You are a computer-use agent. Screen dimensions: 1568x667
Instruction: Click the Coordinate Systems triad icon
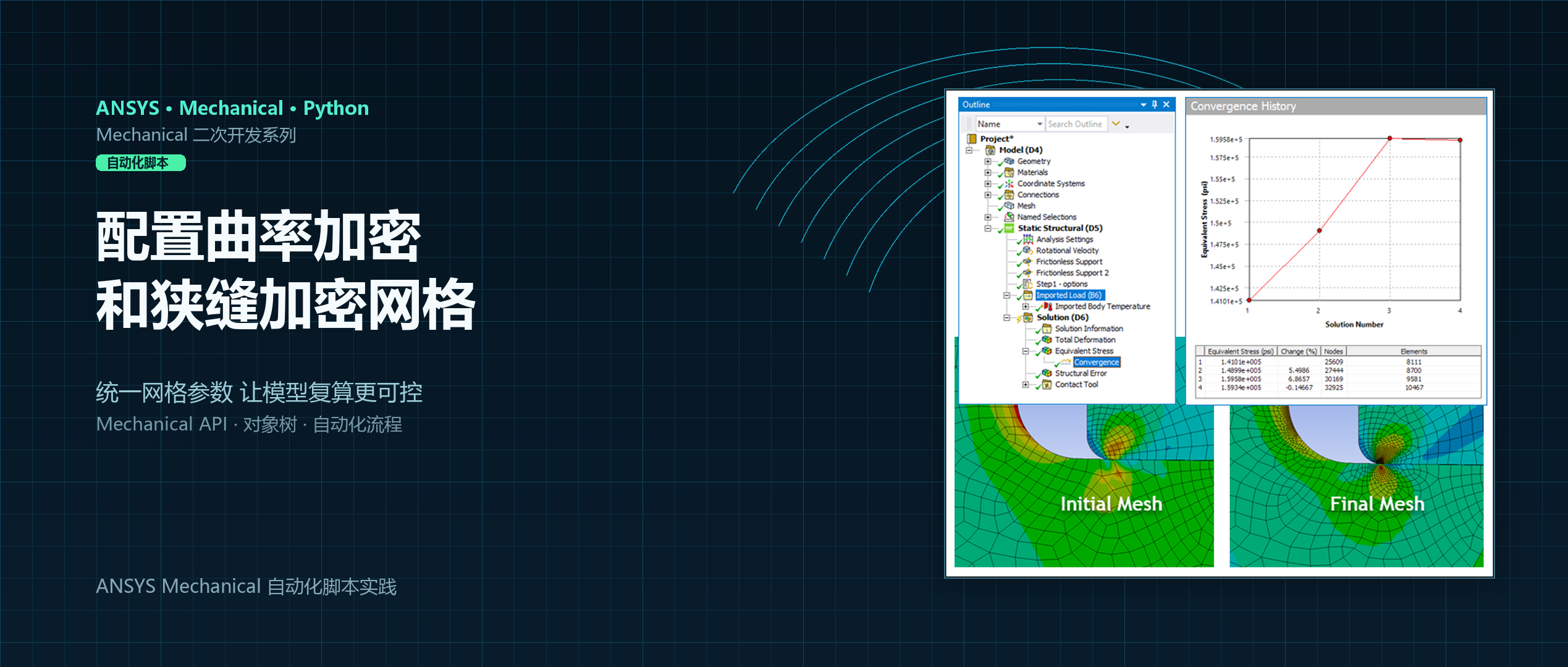[1009, 183]
